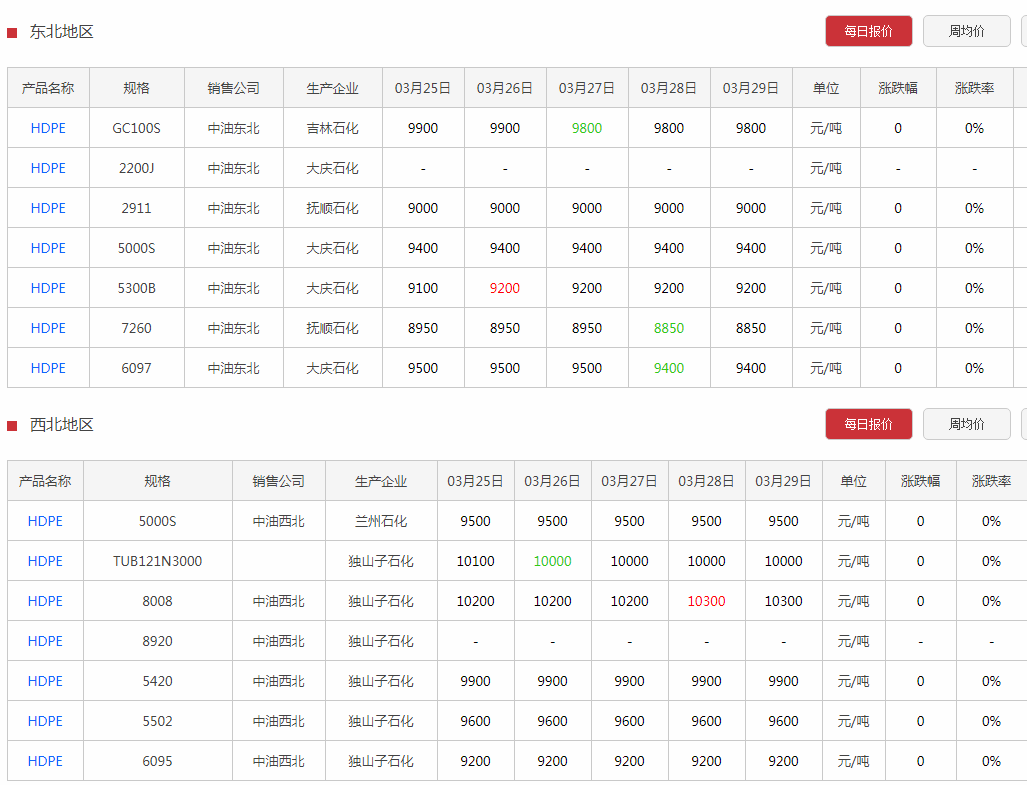
Task: Click red 10300 price for 8008
Action: 707,601
